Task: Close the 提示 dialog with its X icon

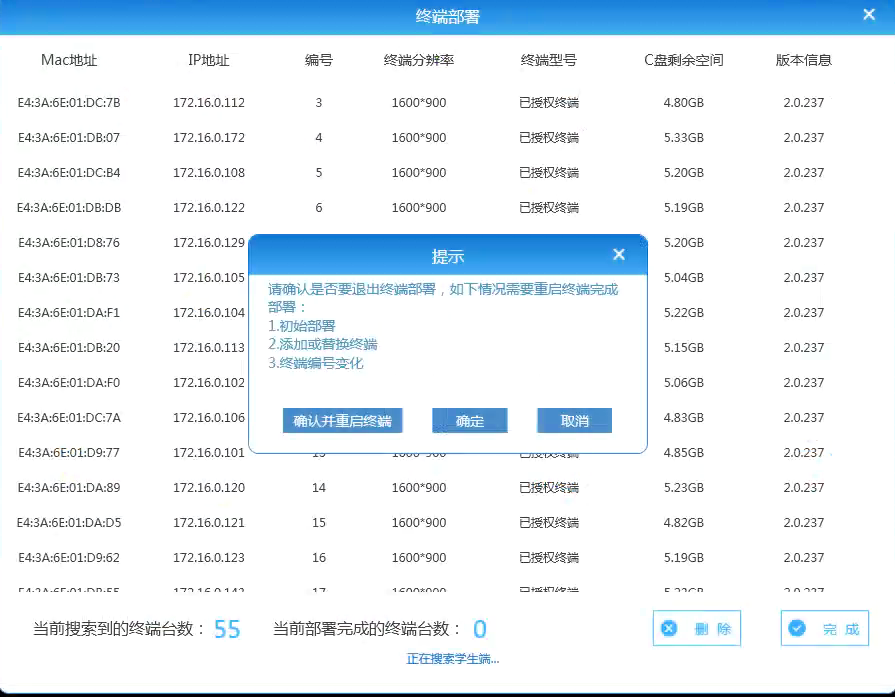Action: (619, 255)
